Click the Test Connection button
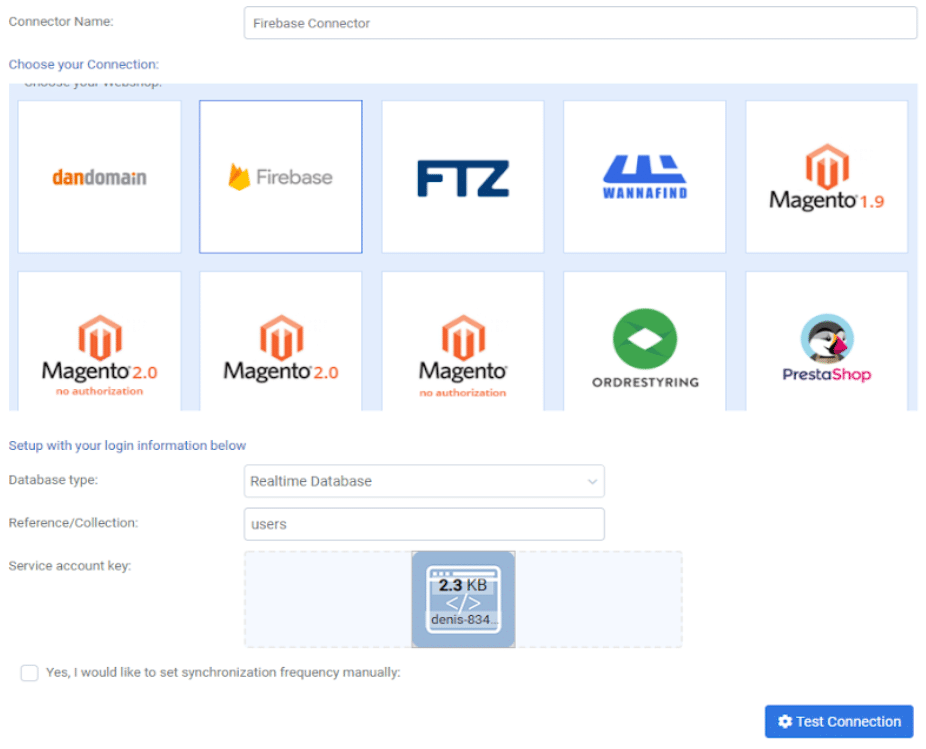Image resolution: width=926 pixels, height=749 pixels. click(839, 721)
